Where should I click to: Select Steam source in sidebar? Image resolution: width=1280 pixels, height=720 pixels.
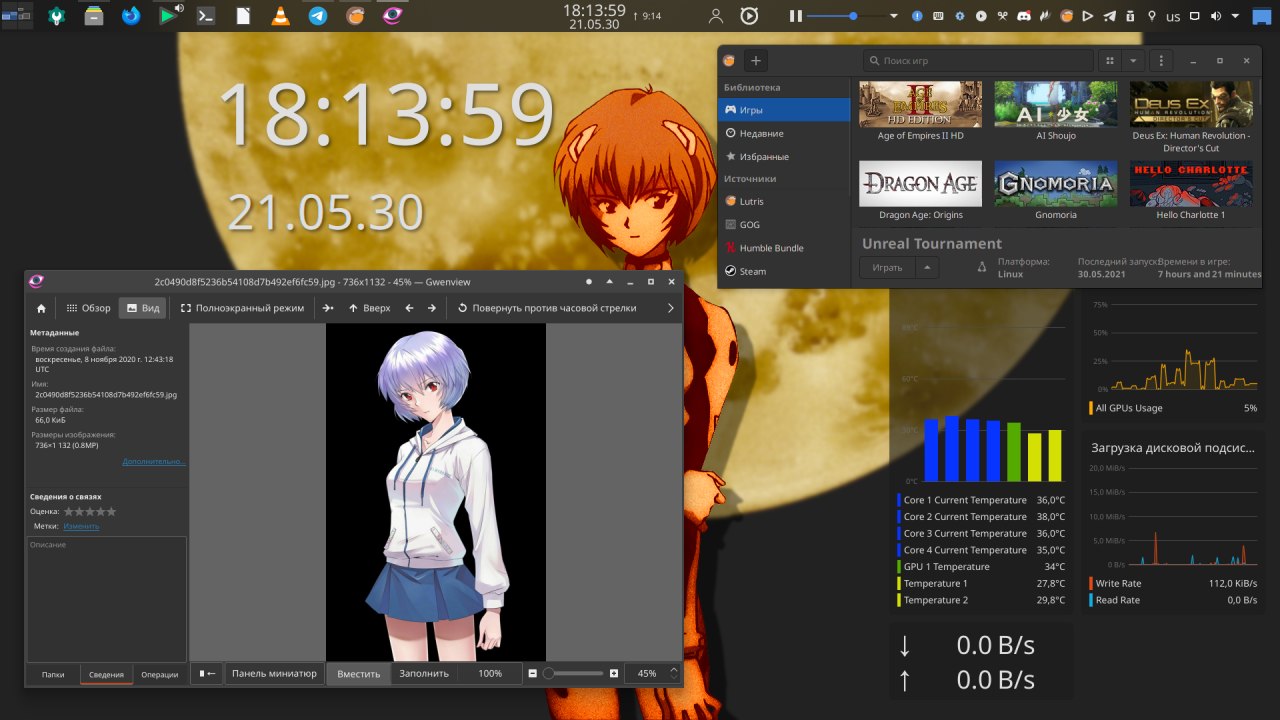[784, 271]
